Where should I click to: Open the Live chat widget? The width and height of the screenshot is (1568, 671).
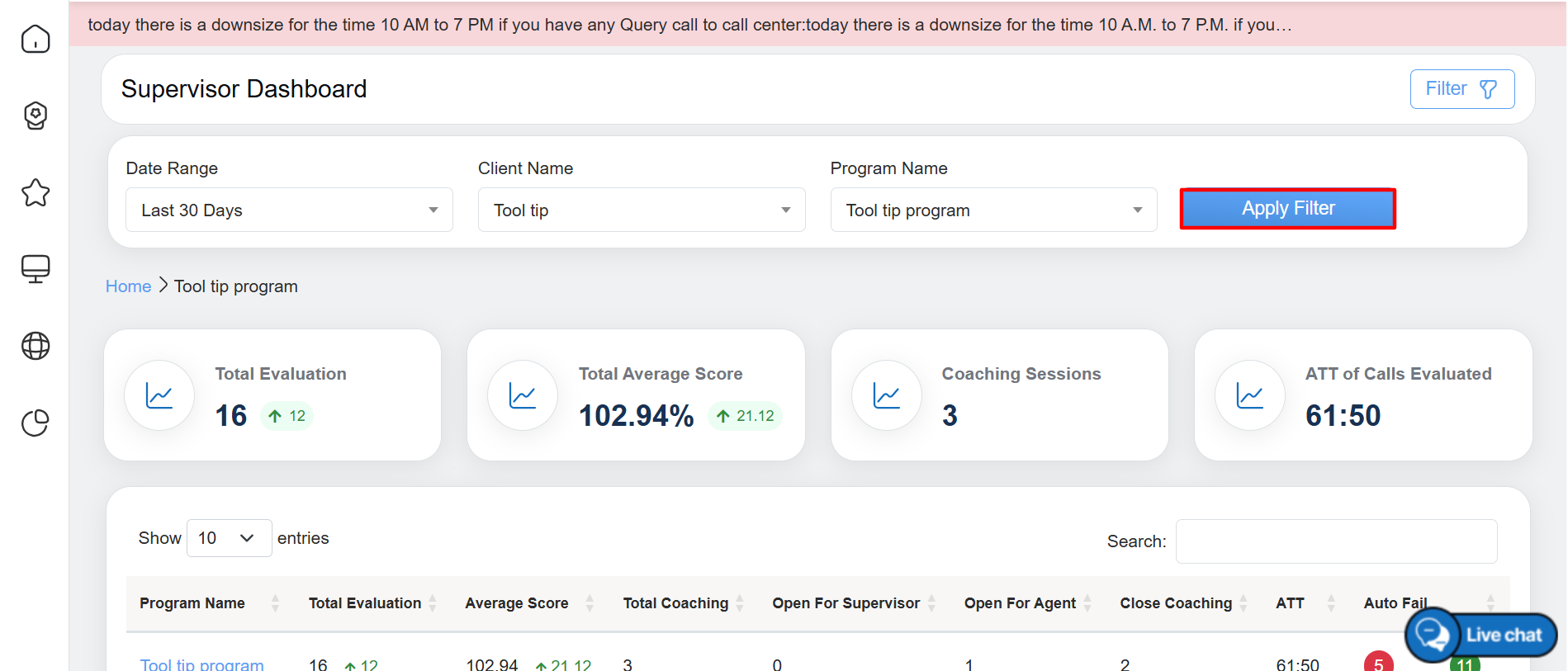[x=1481, y=635]
